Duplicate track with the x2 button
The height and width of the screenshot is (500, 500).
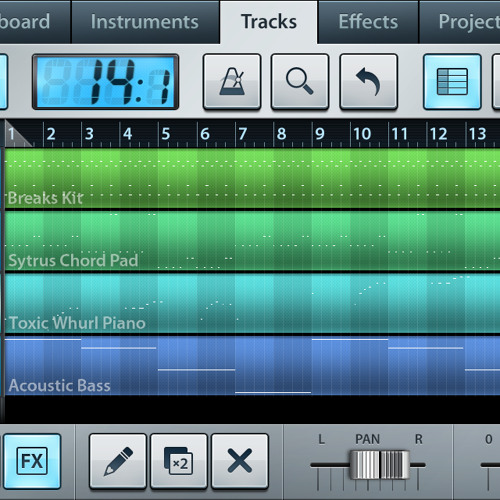179,461
